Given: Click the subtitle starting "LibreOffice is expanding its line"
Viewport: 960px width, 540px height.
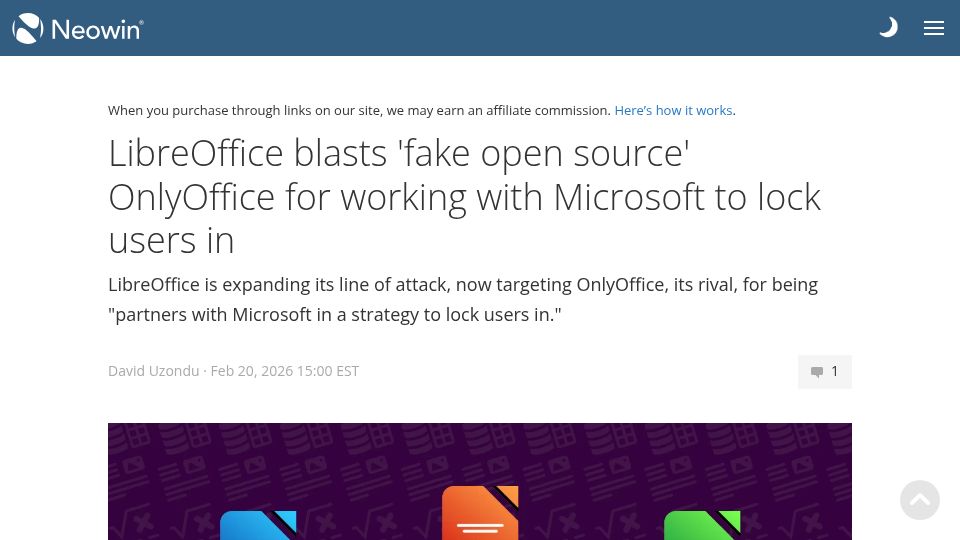Looking at the screenshot, I should 463,299.
